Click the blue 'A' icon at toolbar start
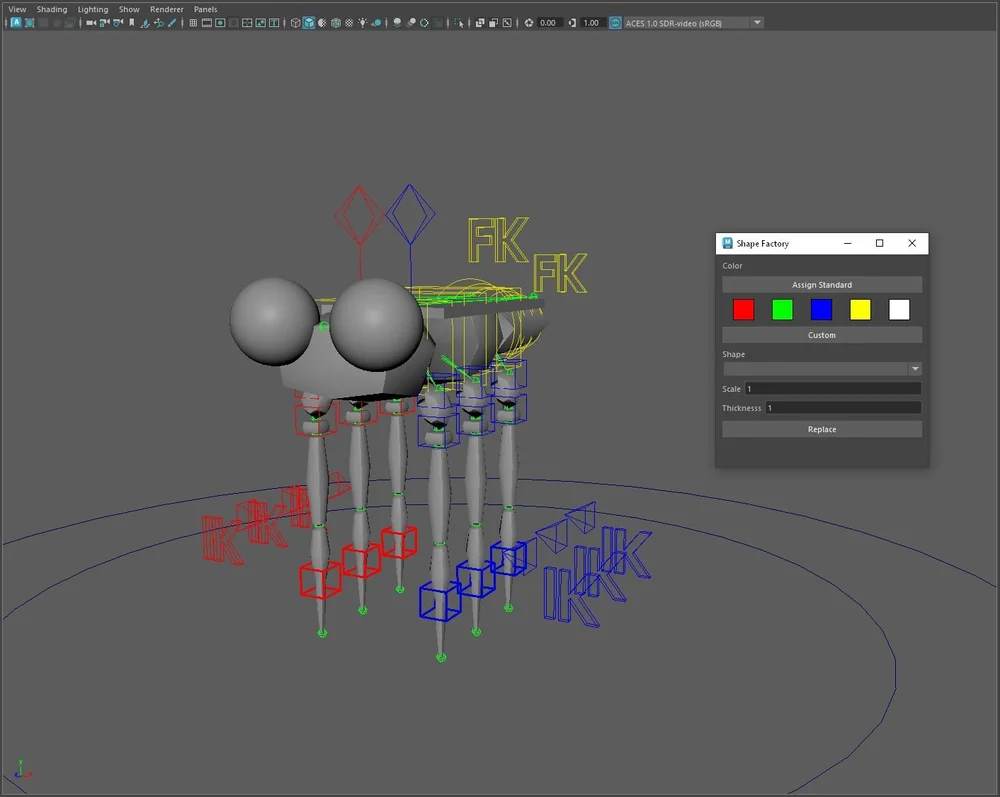The height and width of the screenshot is (797, 1000). 16,23
